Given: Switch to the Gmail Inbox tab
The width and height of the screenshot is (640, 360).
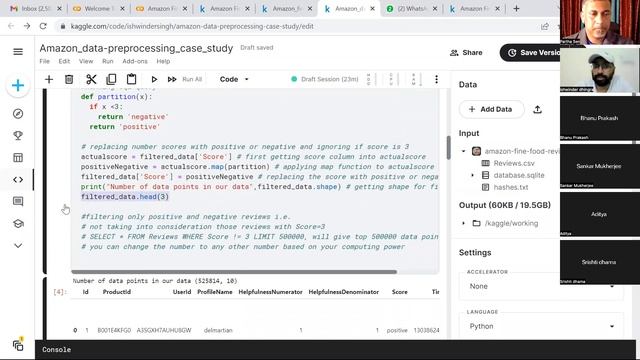Looking at the screenshot, I should point(36,9).
